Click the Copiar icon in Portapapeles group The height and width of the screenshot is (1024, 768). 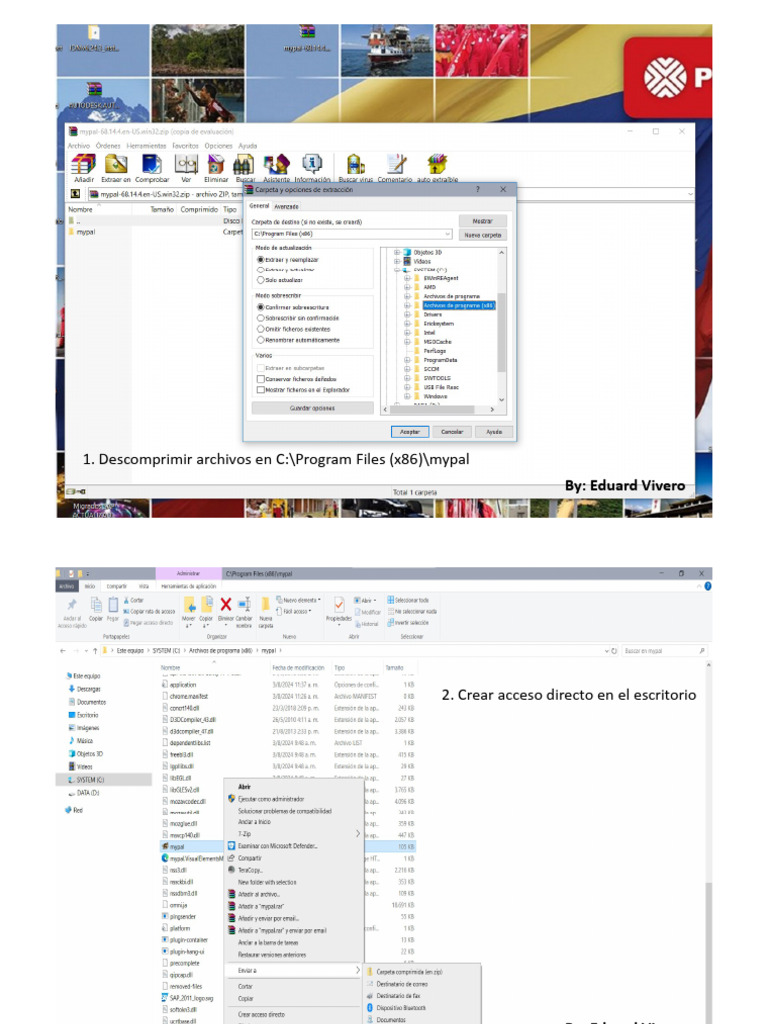click(96, 605)
